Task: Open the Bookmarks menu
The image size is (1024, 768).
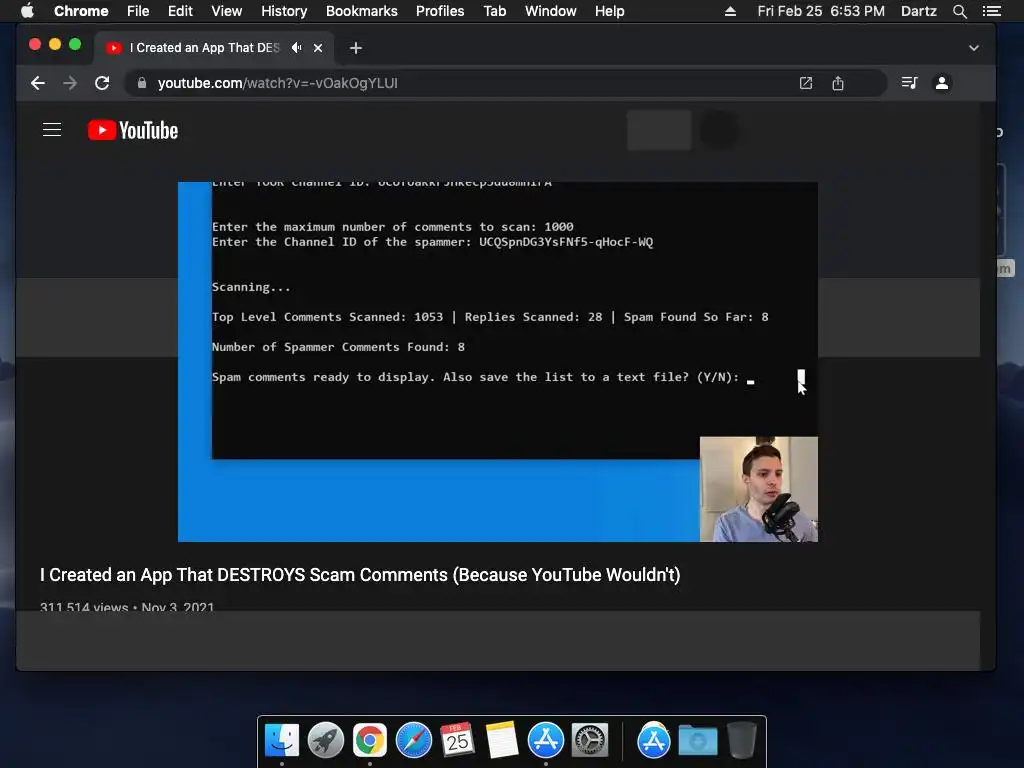Action: coord(362,11)
